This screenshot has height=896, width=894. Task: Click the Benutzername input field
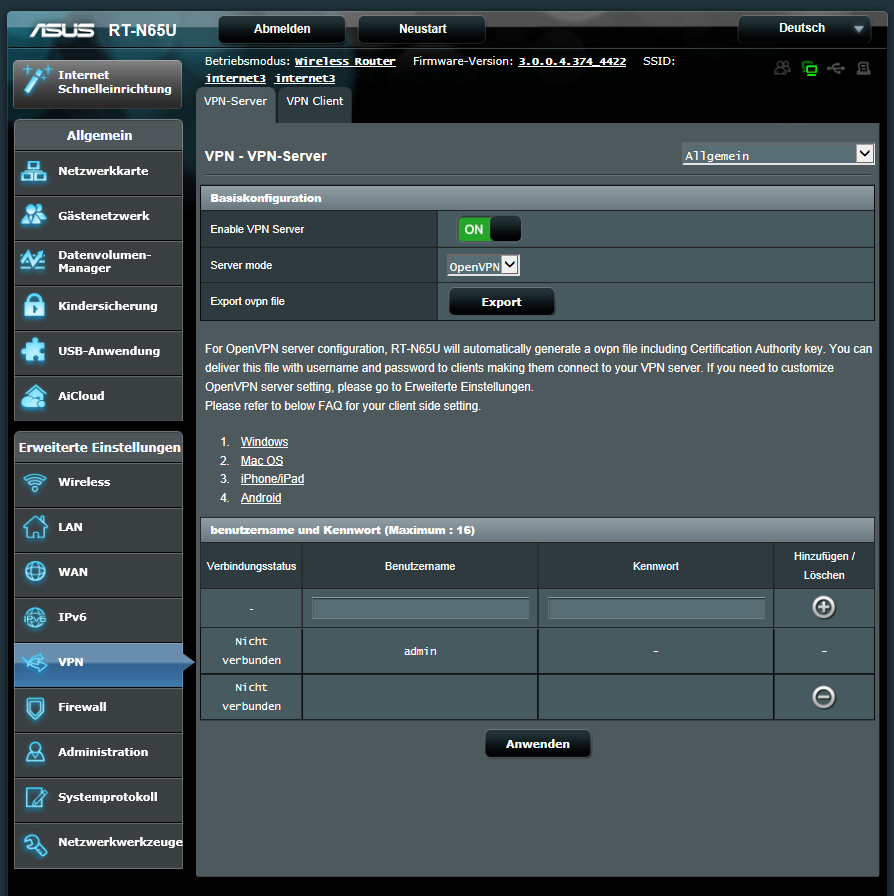click(420, 608)
